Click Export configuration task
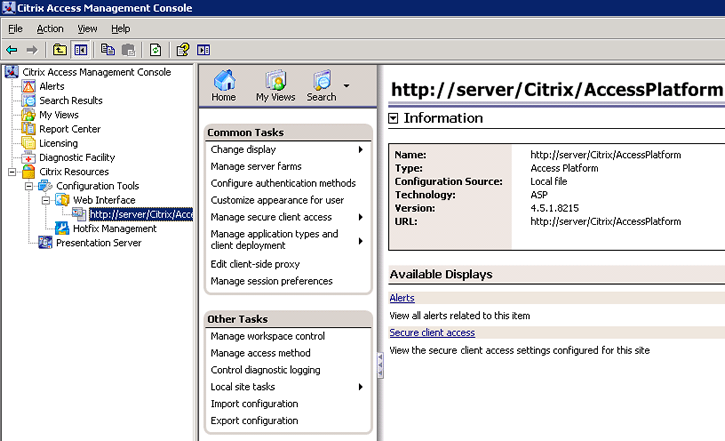Viewport: 725px width, 441px height. tap(254, 421)
